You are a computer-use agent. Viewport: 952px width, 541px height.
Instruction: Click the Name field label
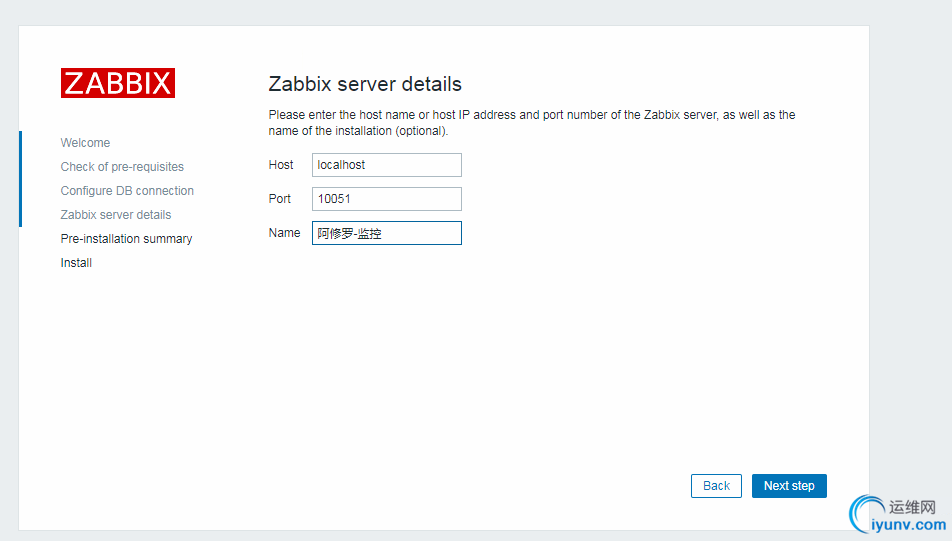tap(284, 233)
